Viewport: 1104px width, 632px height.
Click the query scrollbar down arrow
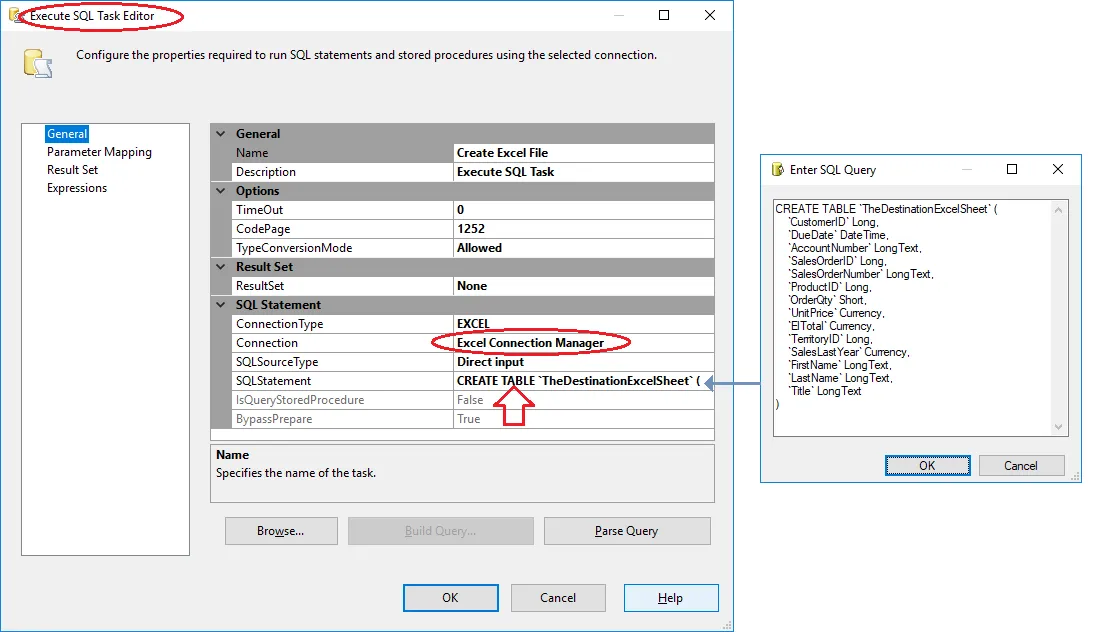(1058, 426)
